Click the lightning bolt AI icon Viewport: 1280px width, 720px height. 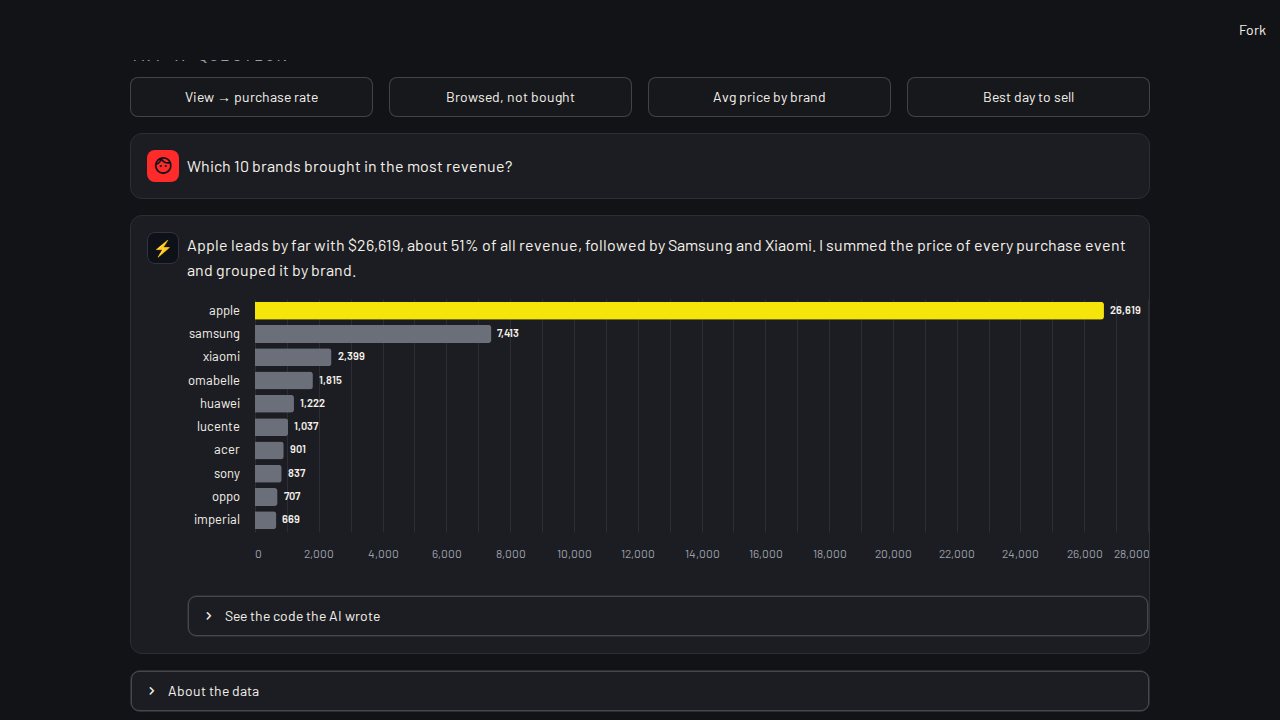click(x=163, y=248)
